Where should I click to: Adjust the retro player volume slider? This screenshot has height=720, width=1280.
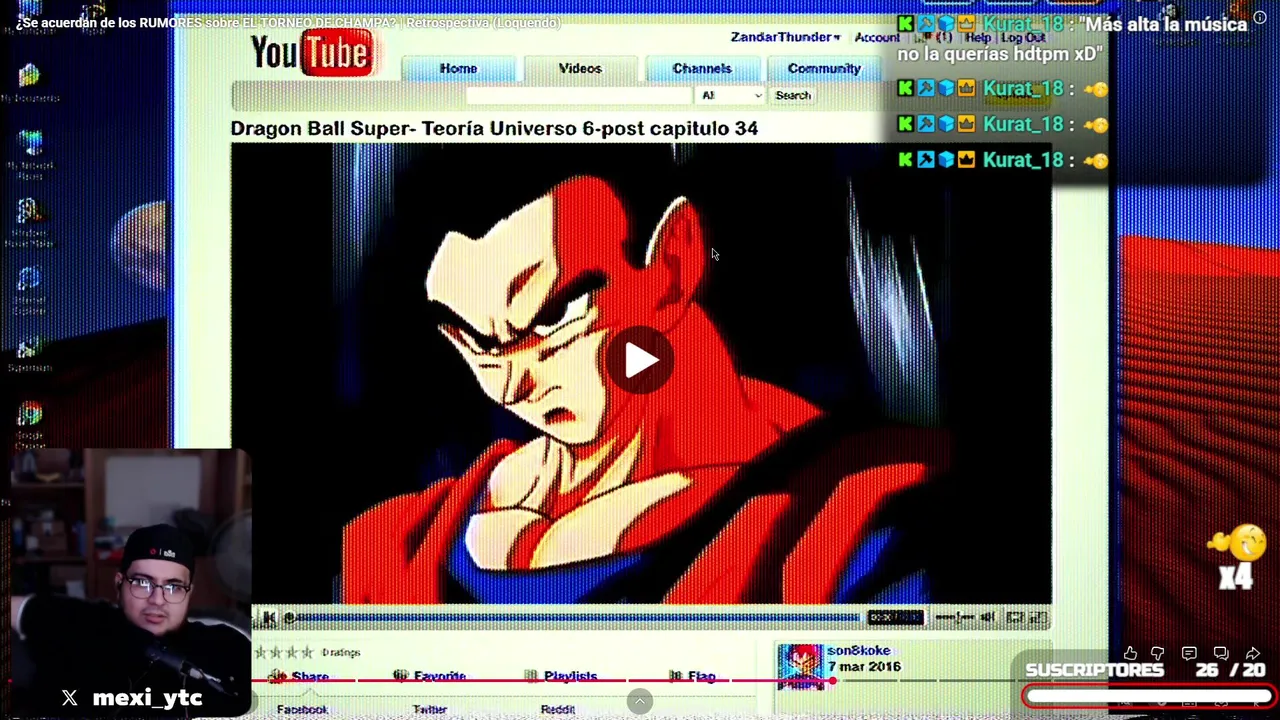click(x=954, y=618)
